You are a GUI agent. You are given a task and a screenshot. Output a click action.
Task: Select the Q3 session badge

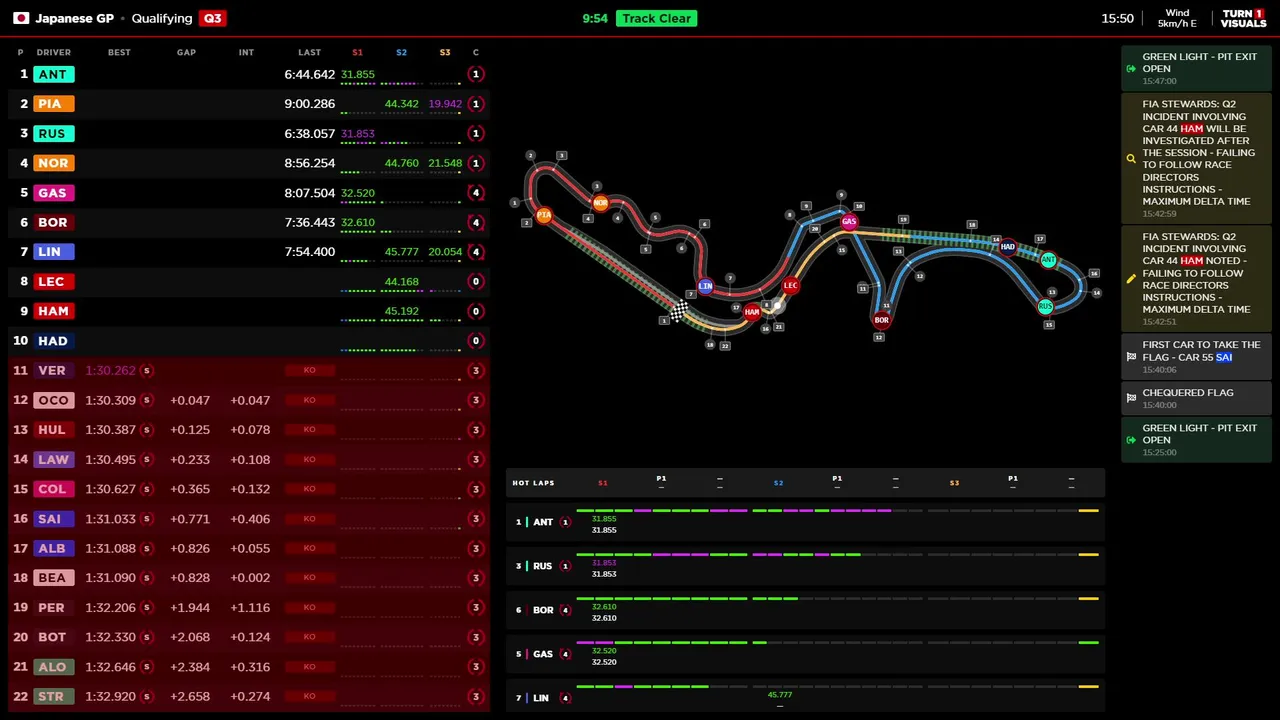tap(212, 18)
